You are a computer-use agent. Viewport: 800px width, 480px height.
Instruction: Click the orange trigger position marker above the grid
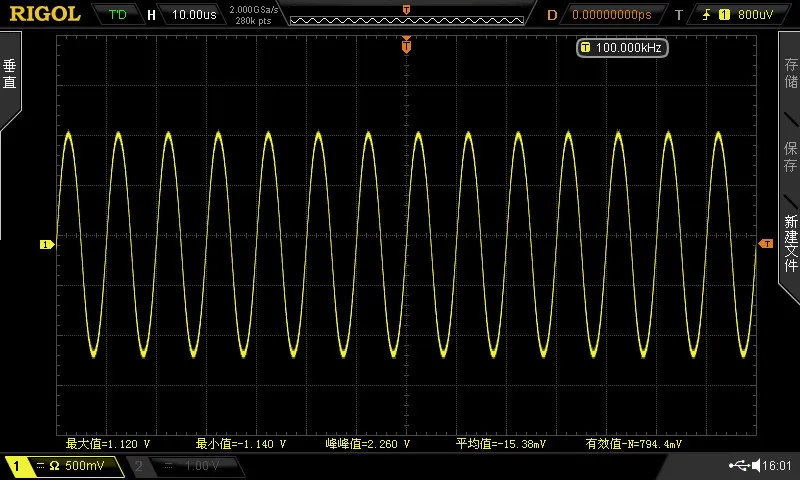(x=407, y=45)
